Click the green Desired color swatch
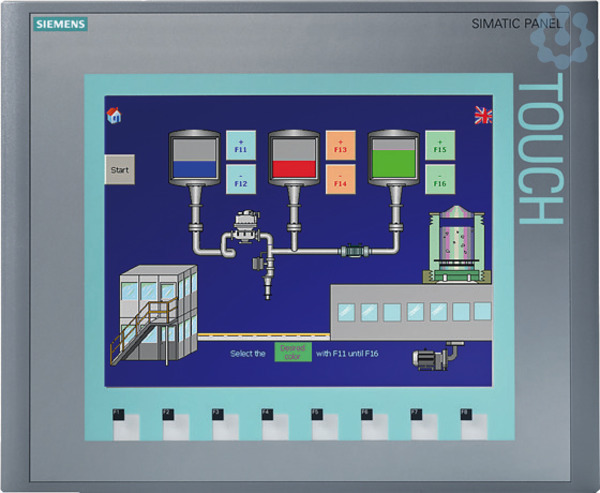The image size is (600, 493). [293, 352]
